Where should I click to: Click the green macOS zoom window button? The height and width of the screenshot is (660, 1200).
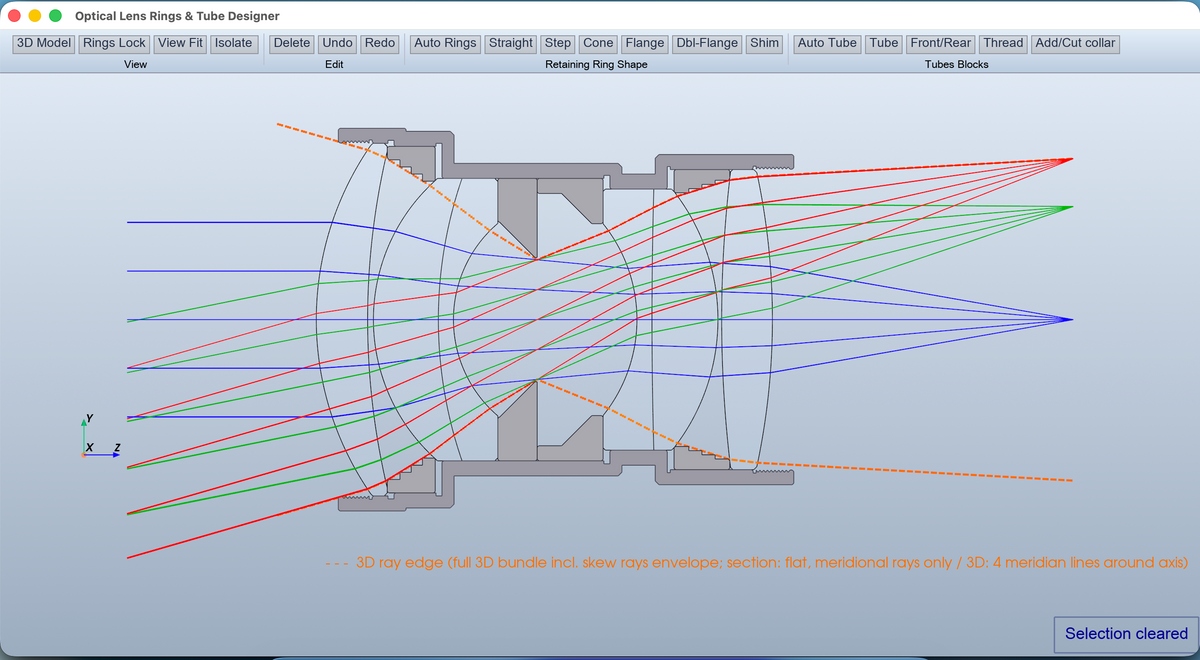pyautogui.click(x=55, y=16)
